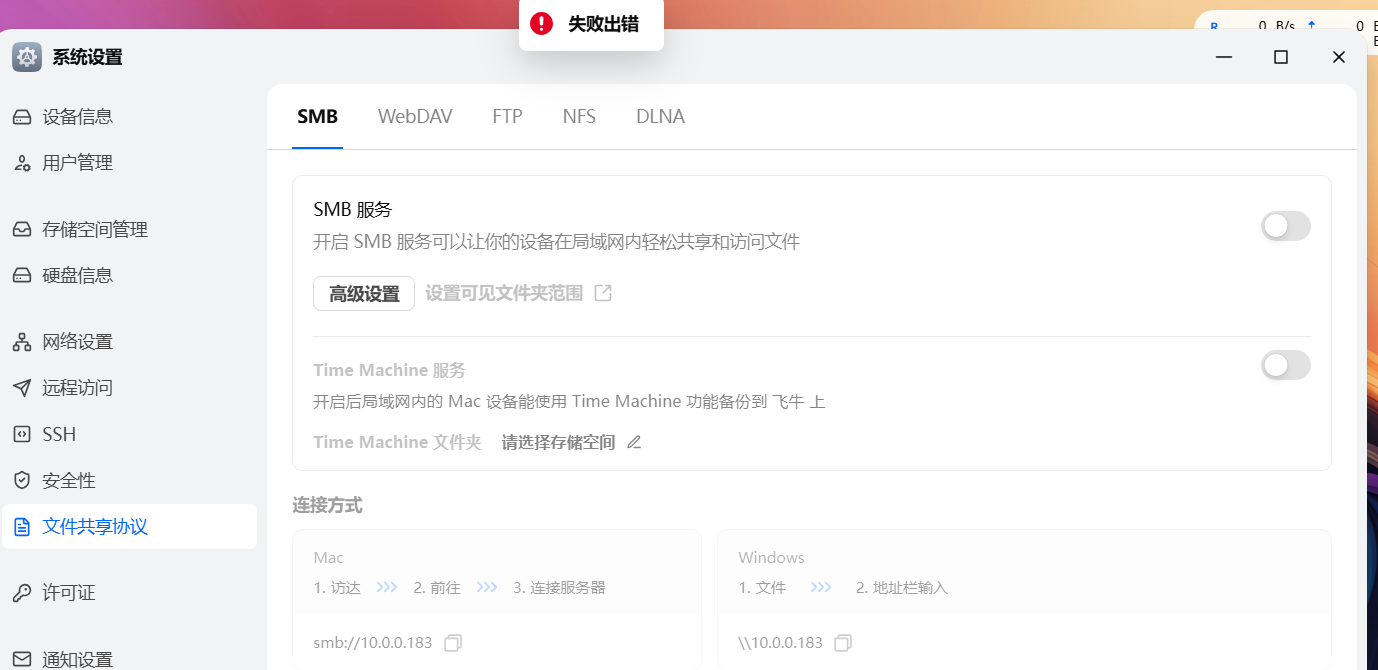Maximize the 系统设置 window
This screenshot has height=670, width=1378.
[1281, 57]
